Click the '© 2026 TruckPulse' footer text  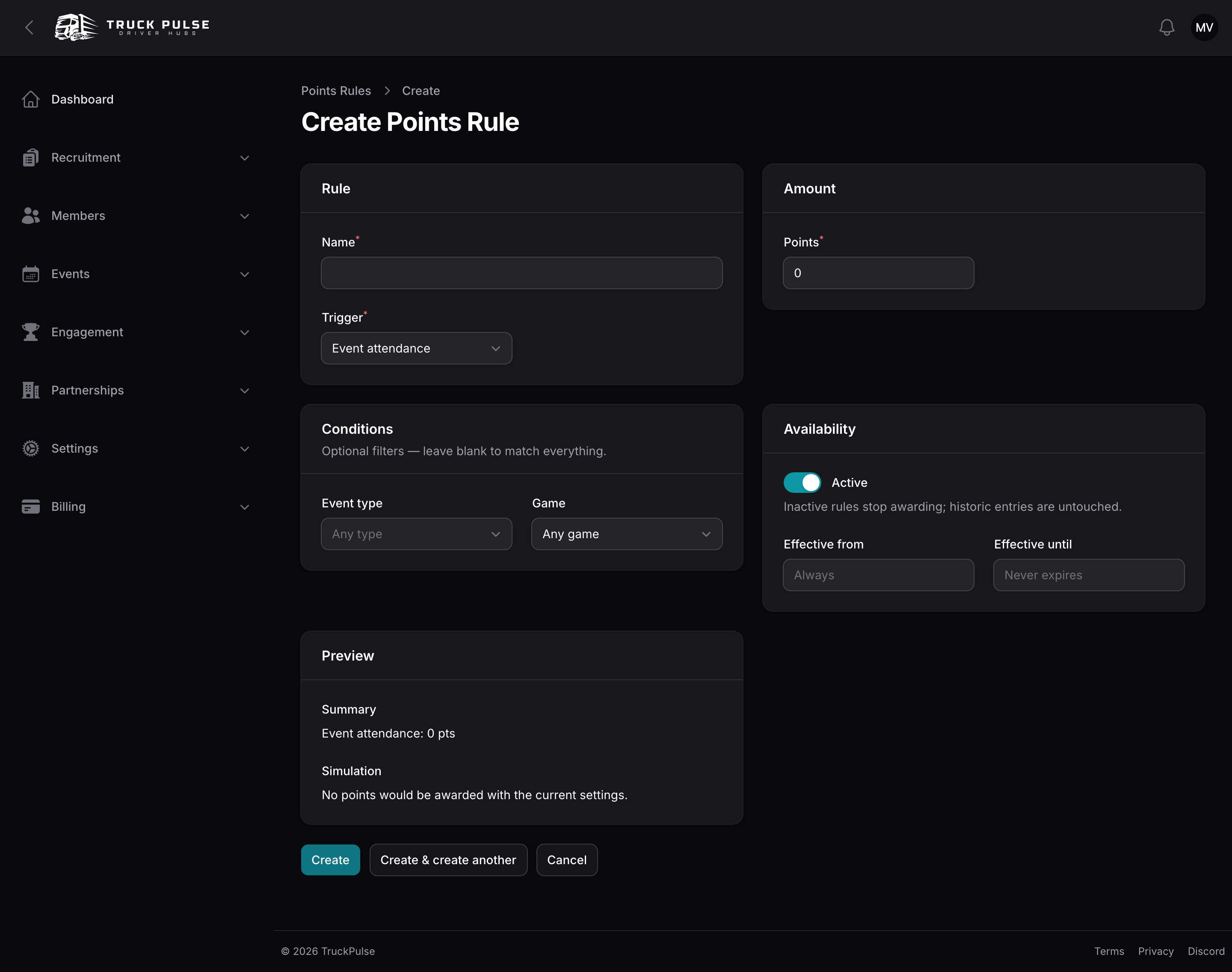pyautogui.click(x=328, y=951)
